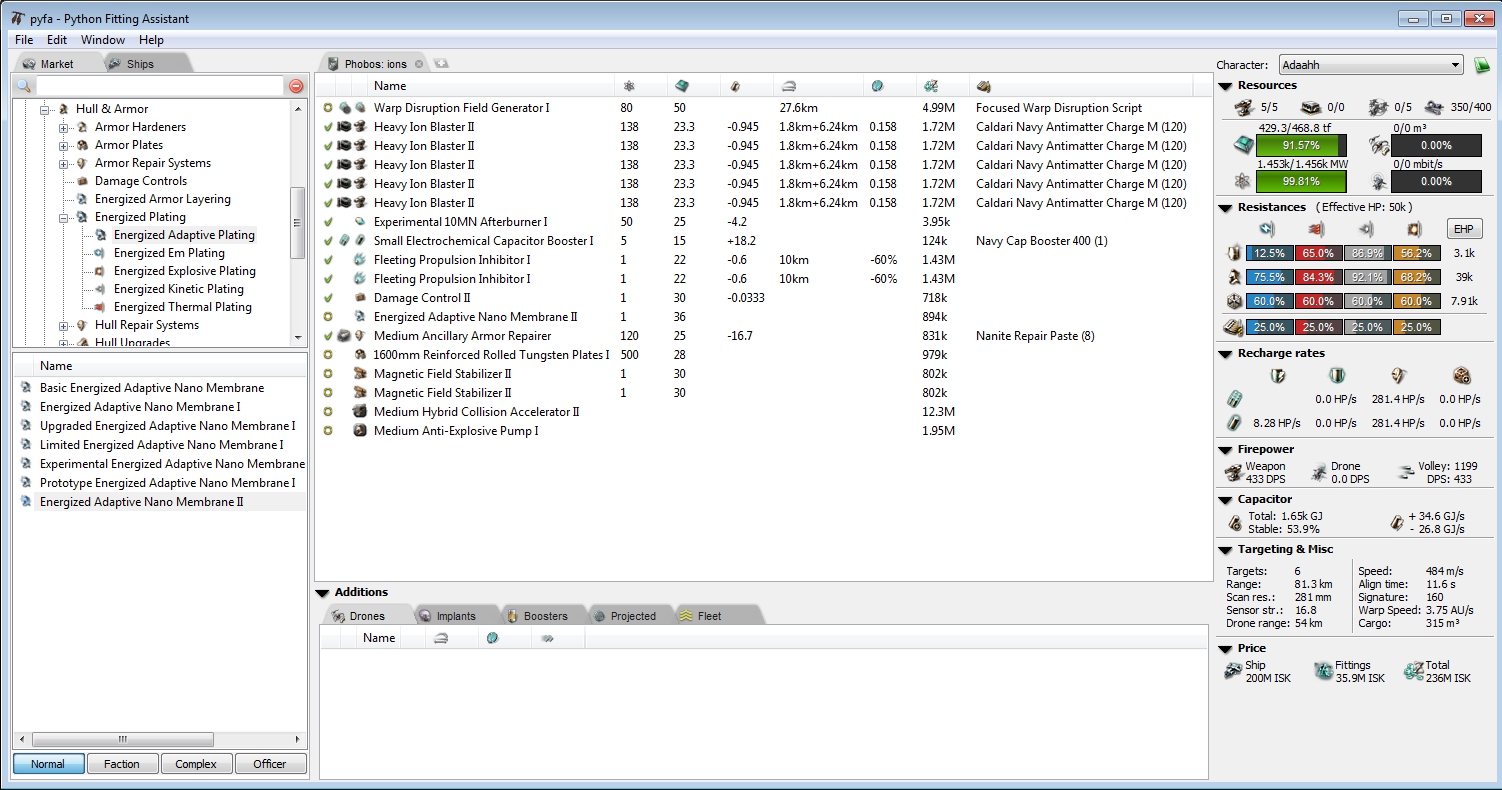Image resolution: width=1502 pixels, height=790 pixels.
Task: Toggle state of Warp Disruption Field Generator I
Action: click(x=328, y=108)
